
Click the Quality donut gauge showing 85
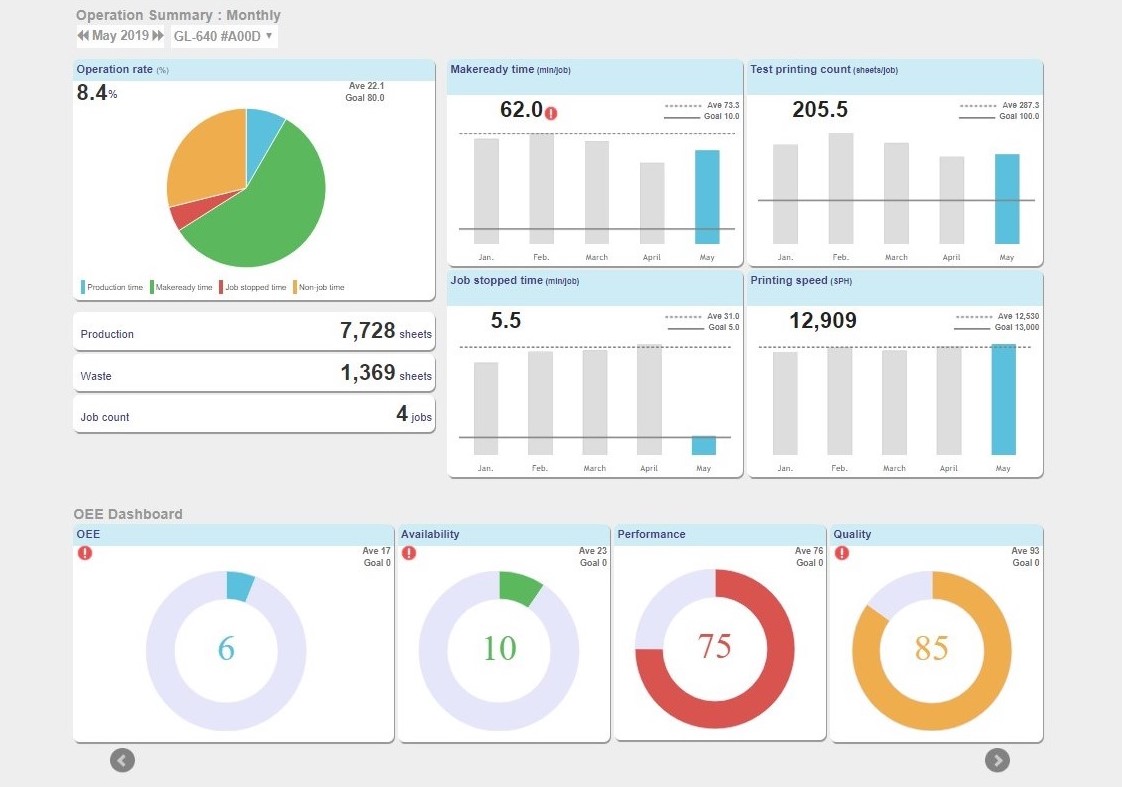pos(932,650)
